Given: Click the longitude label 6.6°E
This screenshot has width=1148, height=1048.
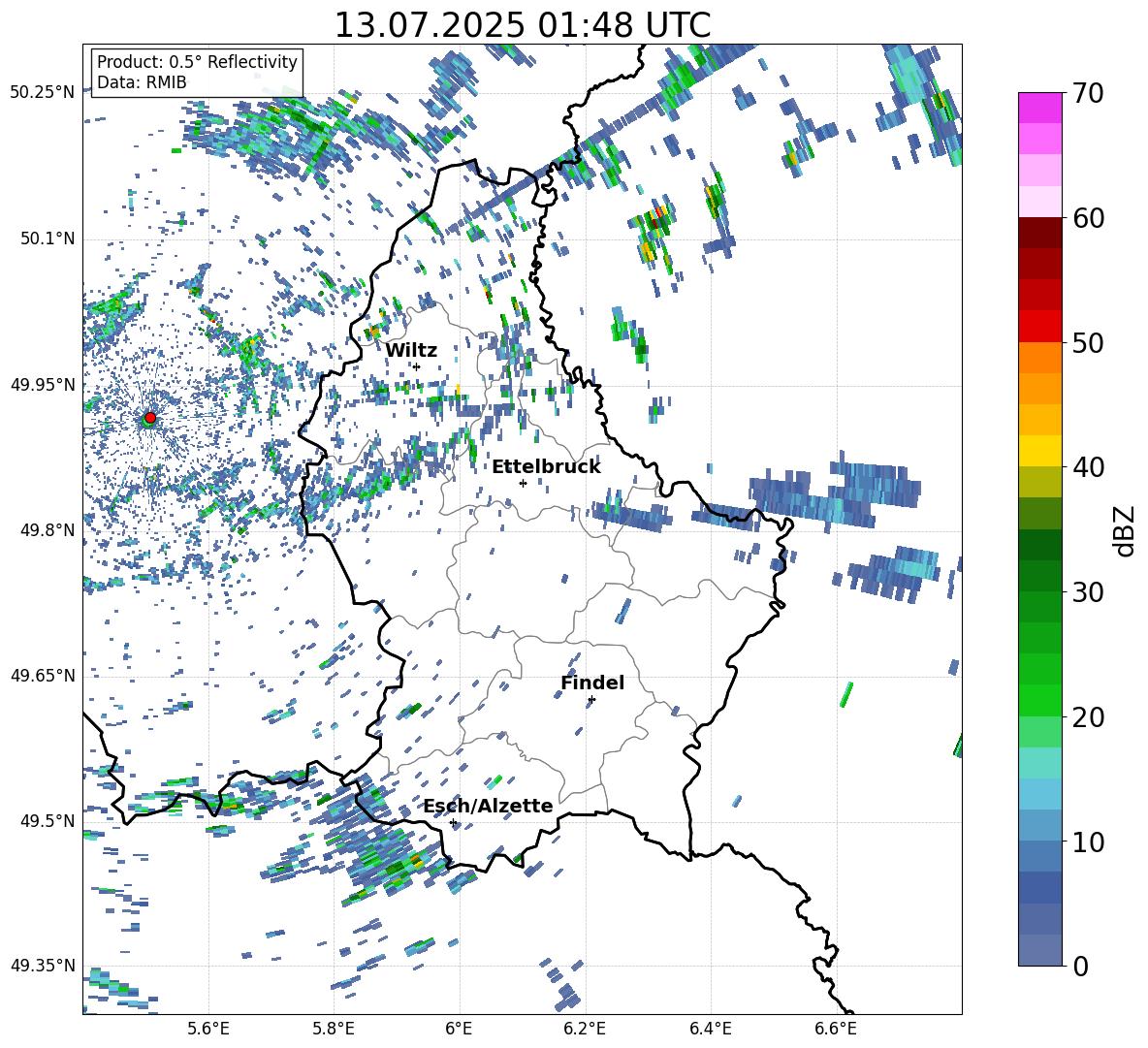Looking at the screenshot, I should point(836,1029).
